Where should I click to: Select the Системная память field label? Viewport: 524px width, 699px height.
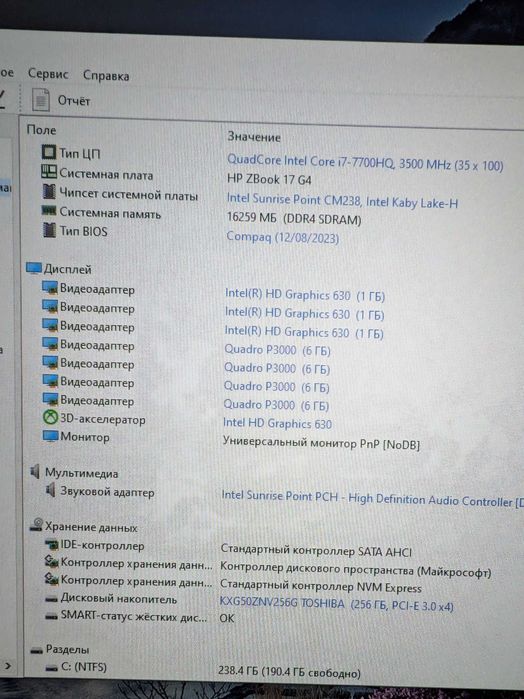click(x=110, y=213)
